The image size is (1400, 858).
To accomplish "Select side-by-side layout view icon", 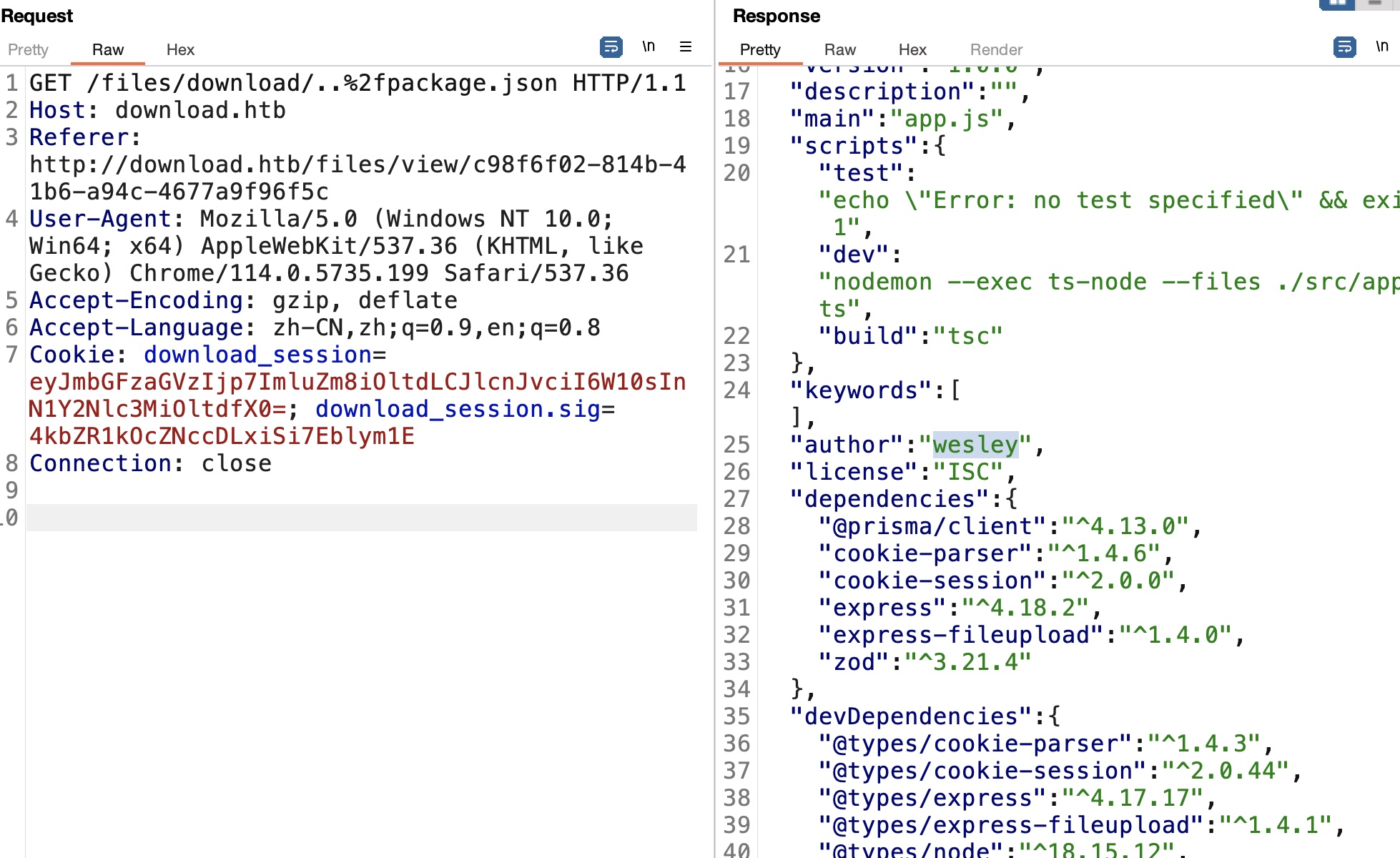I will pos(1336,4).
